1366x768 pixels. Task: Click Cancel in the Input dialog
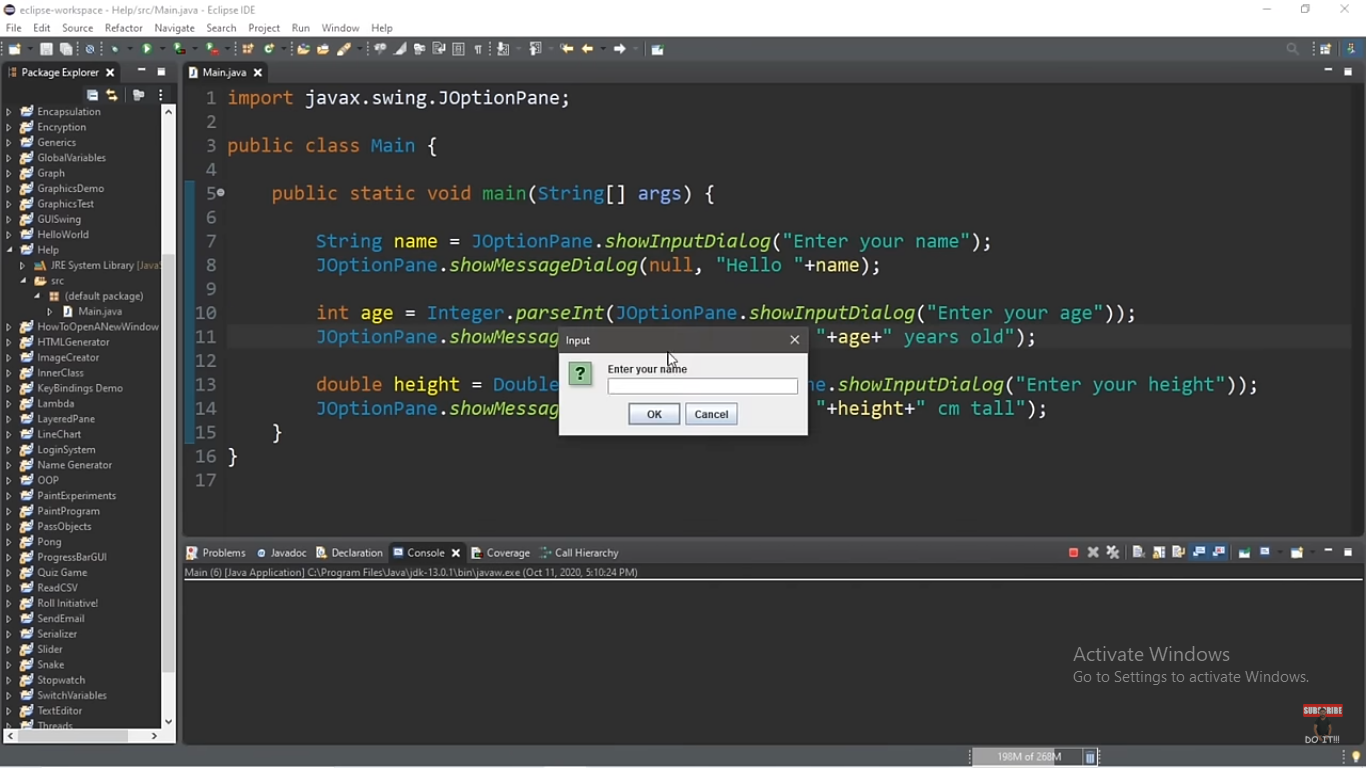[x=711, y=414]
